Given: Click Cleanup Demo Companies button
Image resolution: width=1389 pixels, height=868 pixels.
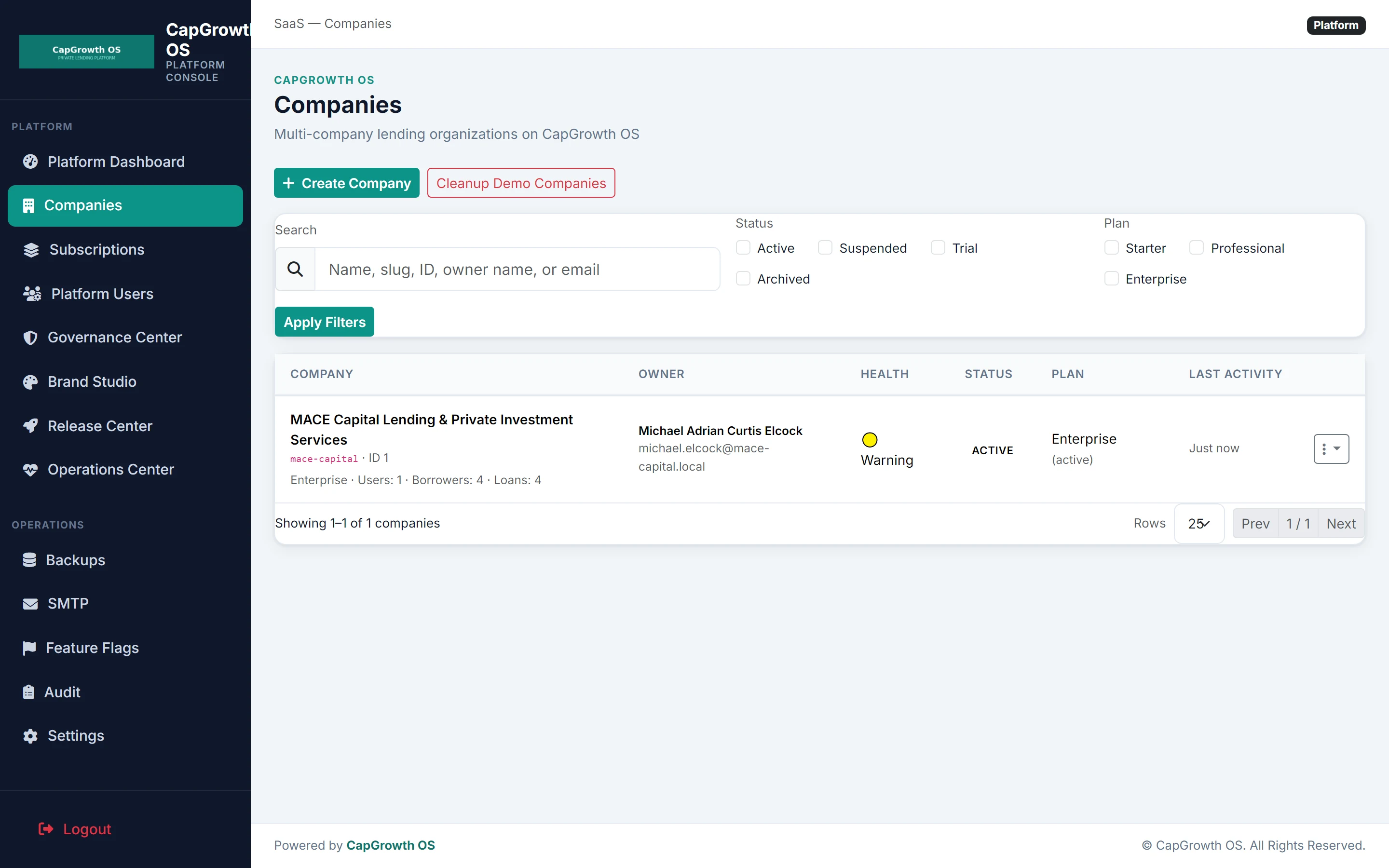Looking at the screenshot, I should pos(521,183).
